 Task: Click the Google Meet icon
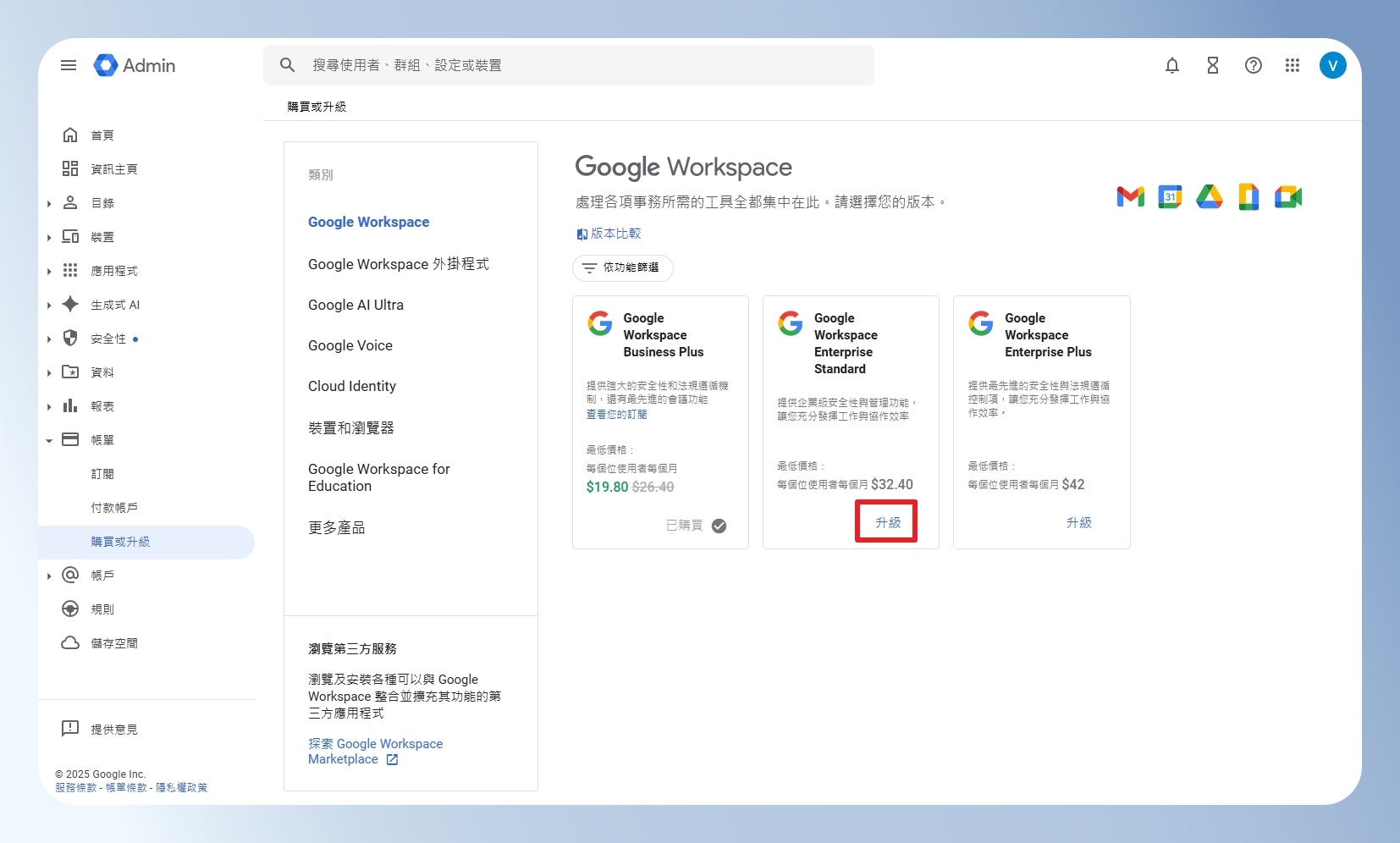pos(1288,196)
